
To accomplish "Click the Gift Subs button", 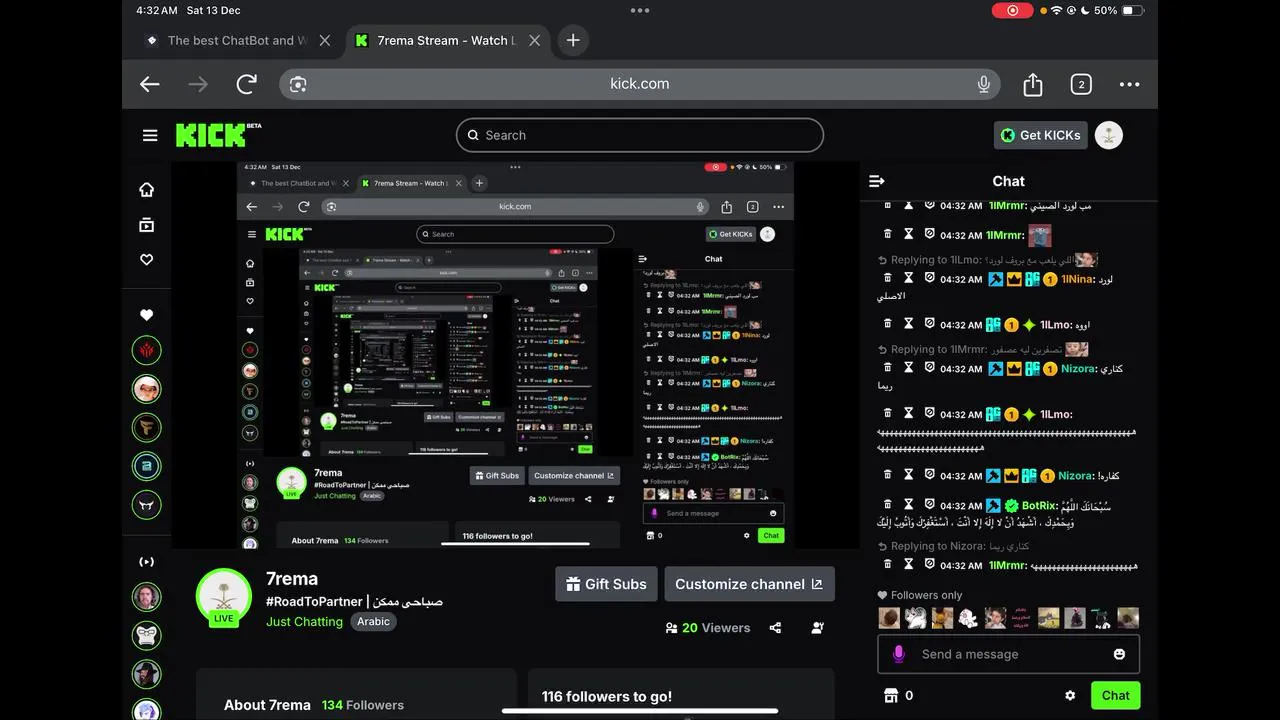I will pyautogui.click(x=606, y=584).
